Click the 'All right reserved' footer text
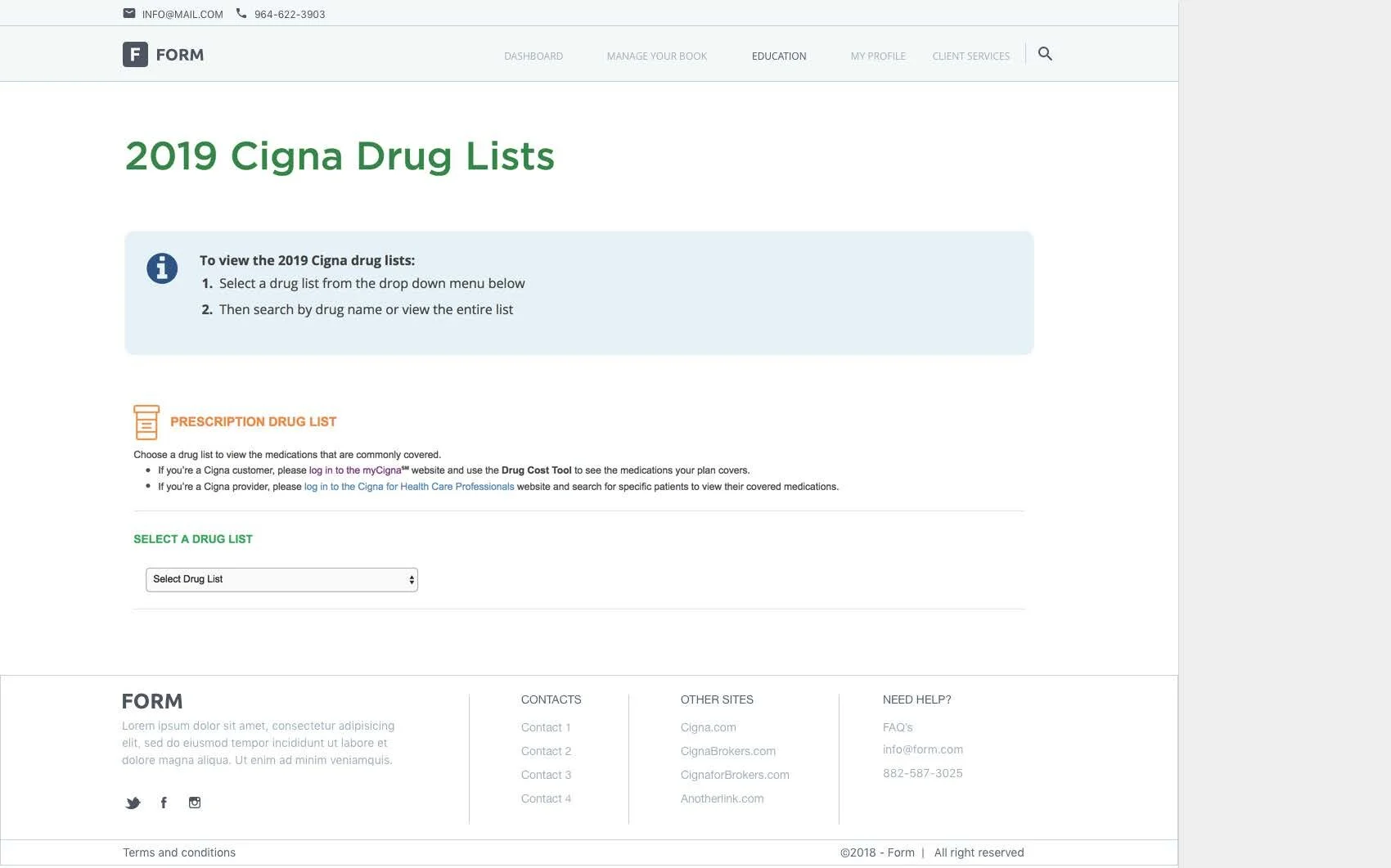The image size is (1391, 868). pyautogui.click(x=979, y=852)
